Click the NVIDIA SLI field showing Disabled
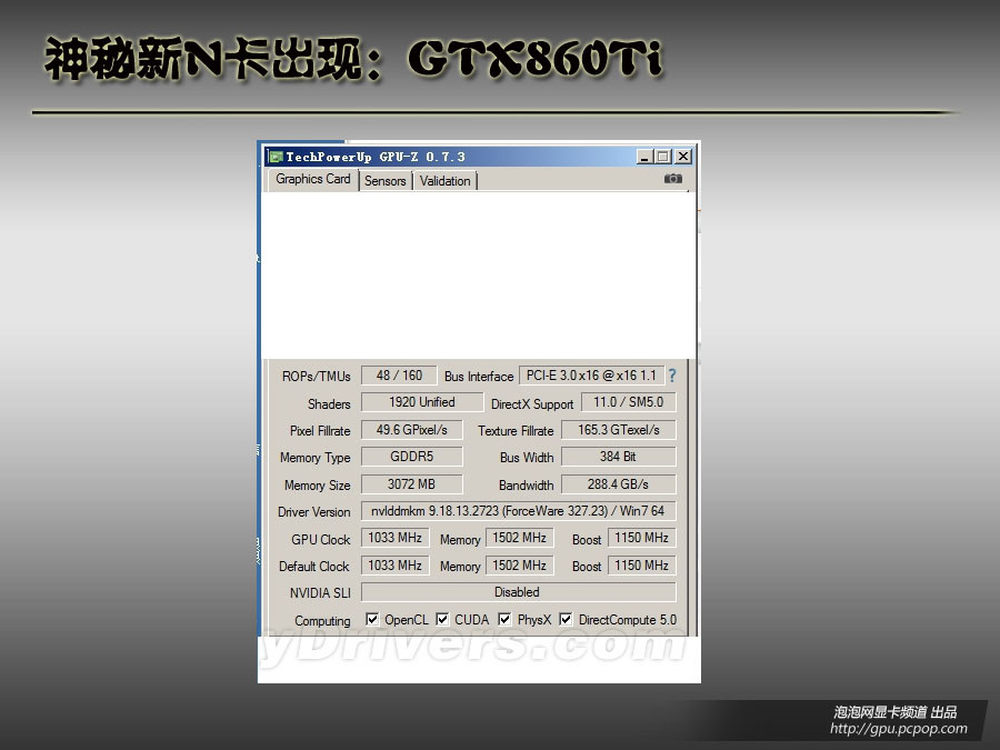Viewport: 1000px width, 750px height. 518,592
